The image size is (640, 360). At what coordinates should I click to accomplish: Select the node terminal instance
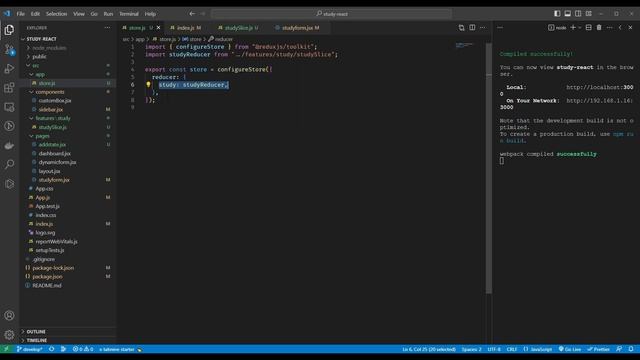557,27
